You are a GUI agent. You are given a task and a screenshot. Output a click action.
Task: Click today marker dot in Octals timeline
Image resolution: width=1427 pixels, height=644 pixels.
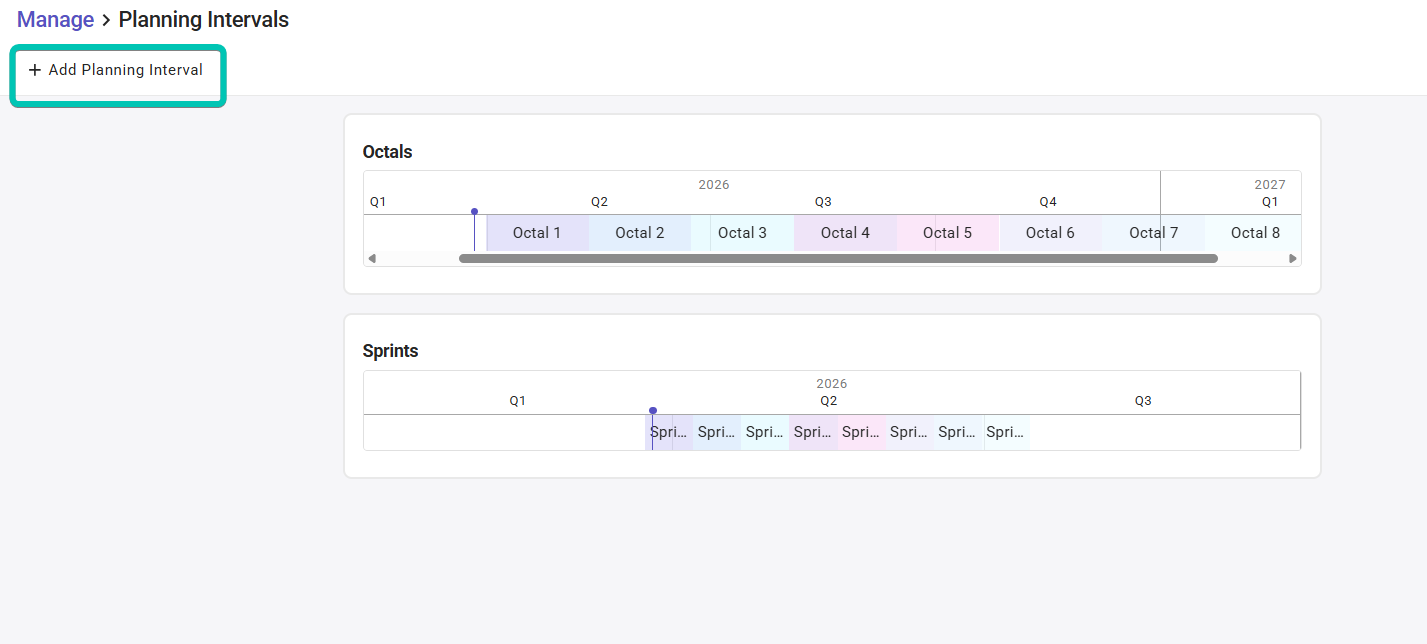474,211
